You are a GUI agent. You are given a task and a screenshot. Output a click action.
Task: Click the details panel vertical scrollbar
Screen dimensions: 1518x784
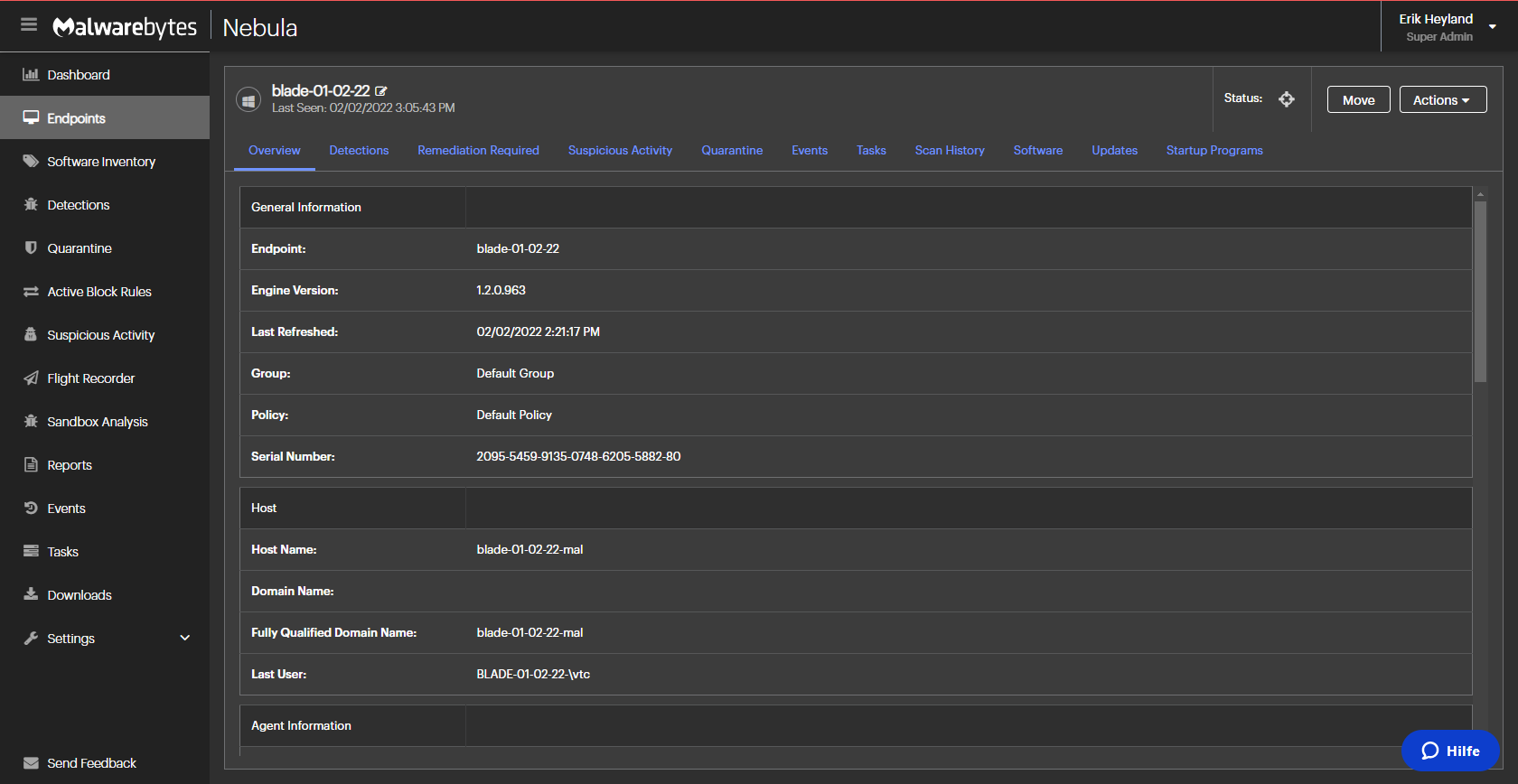1480,289
